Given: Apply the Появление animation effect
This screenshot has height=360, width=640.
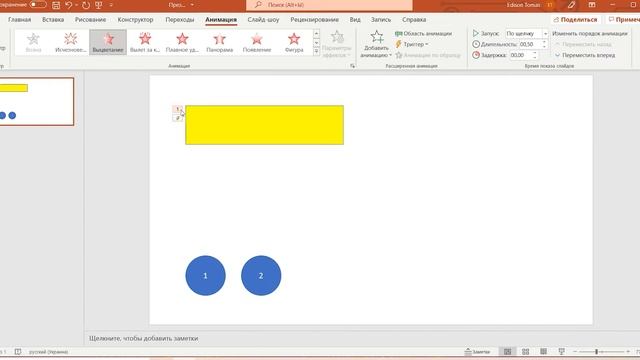Looking at the screenshot, I should click(x=257, y=42).
